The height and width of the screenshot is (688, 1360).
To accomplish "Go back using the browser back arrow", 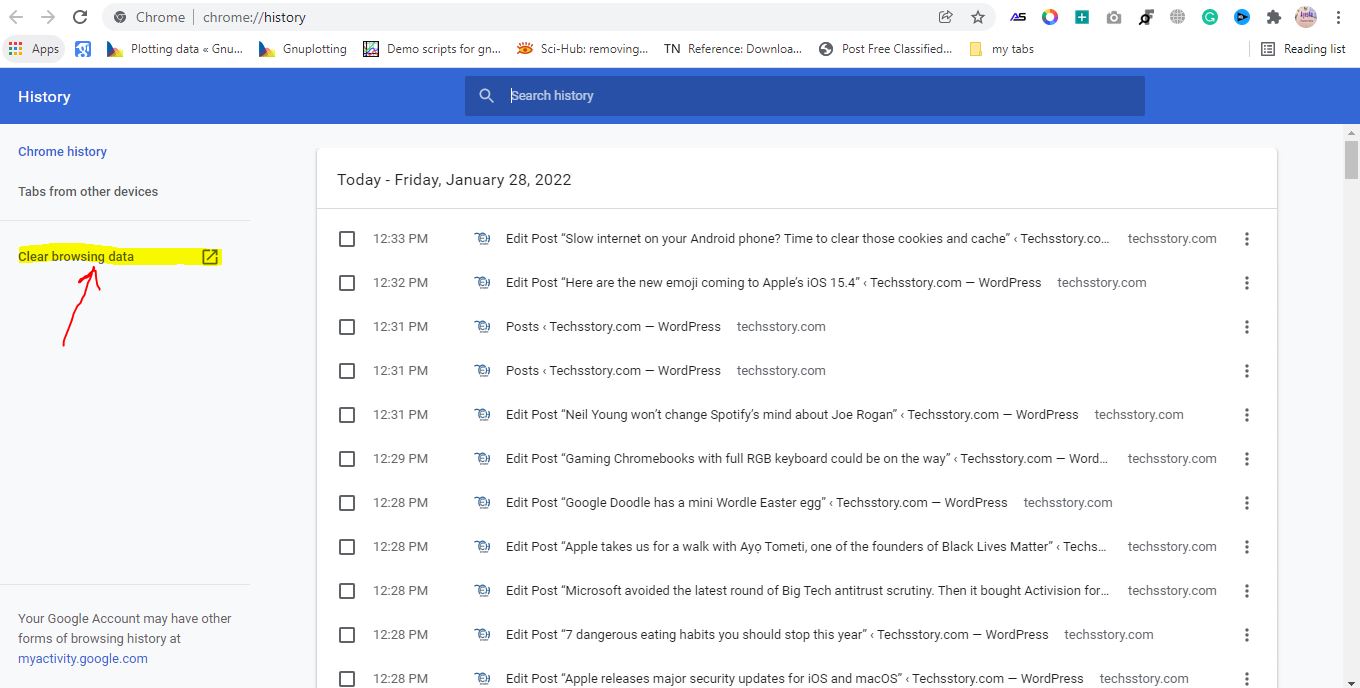I will (x=16, y=17).
